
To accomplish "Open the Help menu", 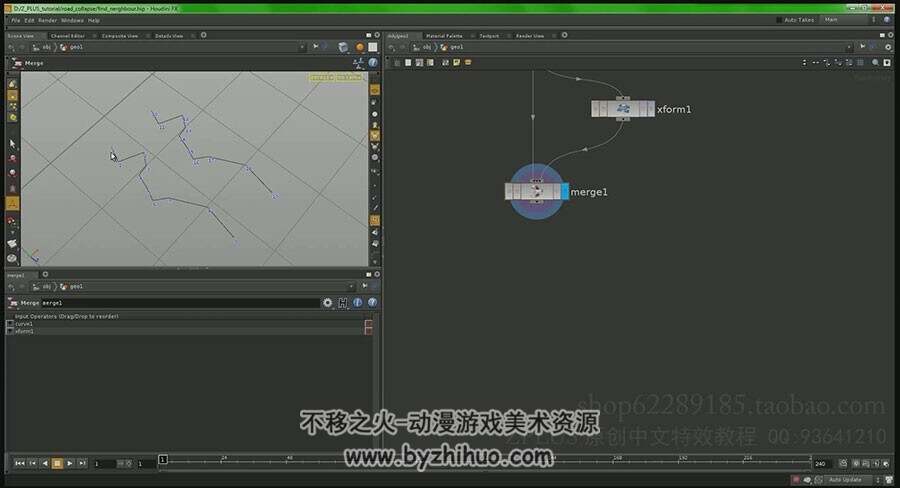I will pos(94,20).
